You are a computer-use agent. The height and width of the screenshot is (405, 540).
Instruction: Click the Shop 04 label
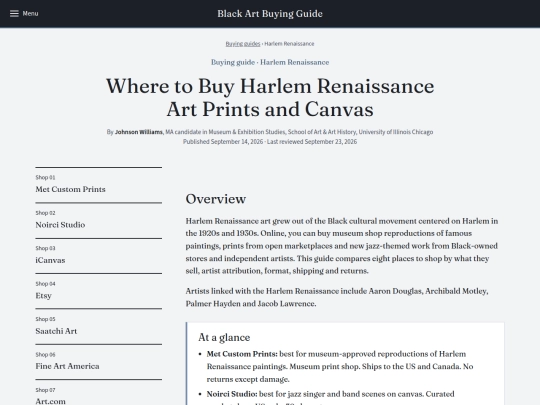tap(45, 284)
